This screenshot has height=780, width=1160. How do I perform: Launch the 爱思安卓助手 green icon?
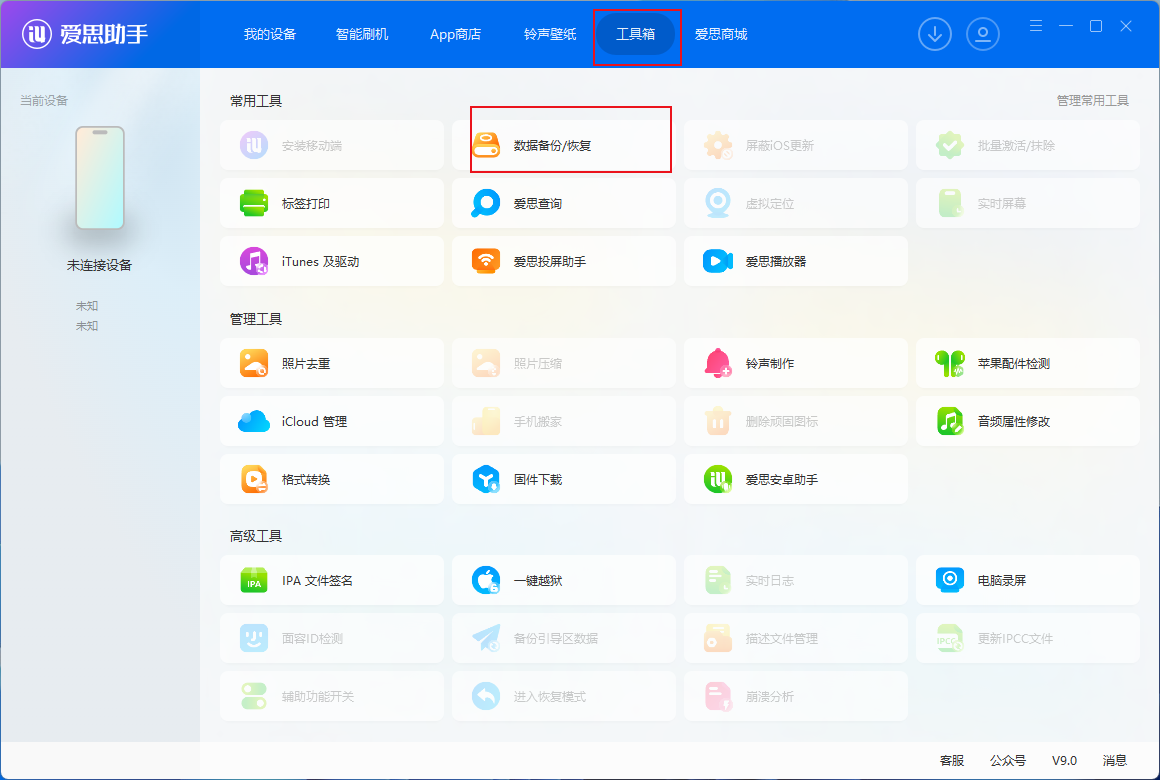click(x=718, y=479)
